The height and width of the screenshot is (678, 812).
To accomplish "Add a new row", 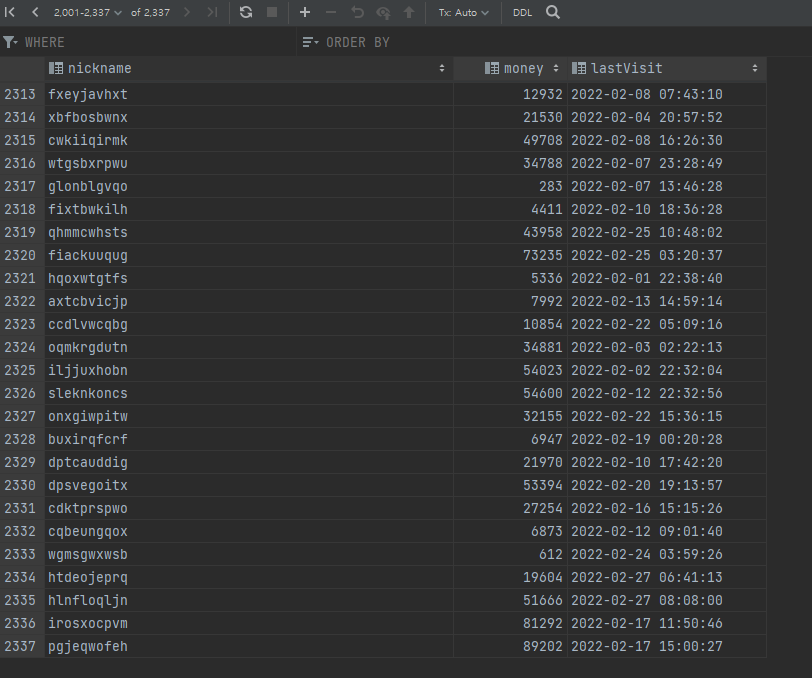I will coord(305,12).
